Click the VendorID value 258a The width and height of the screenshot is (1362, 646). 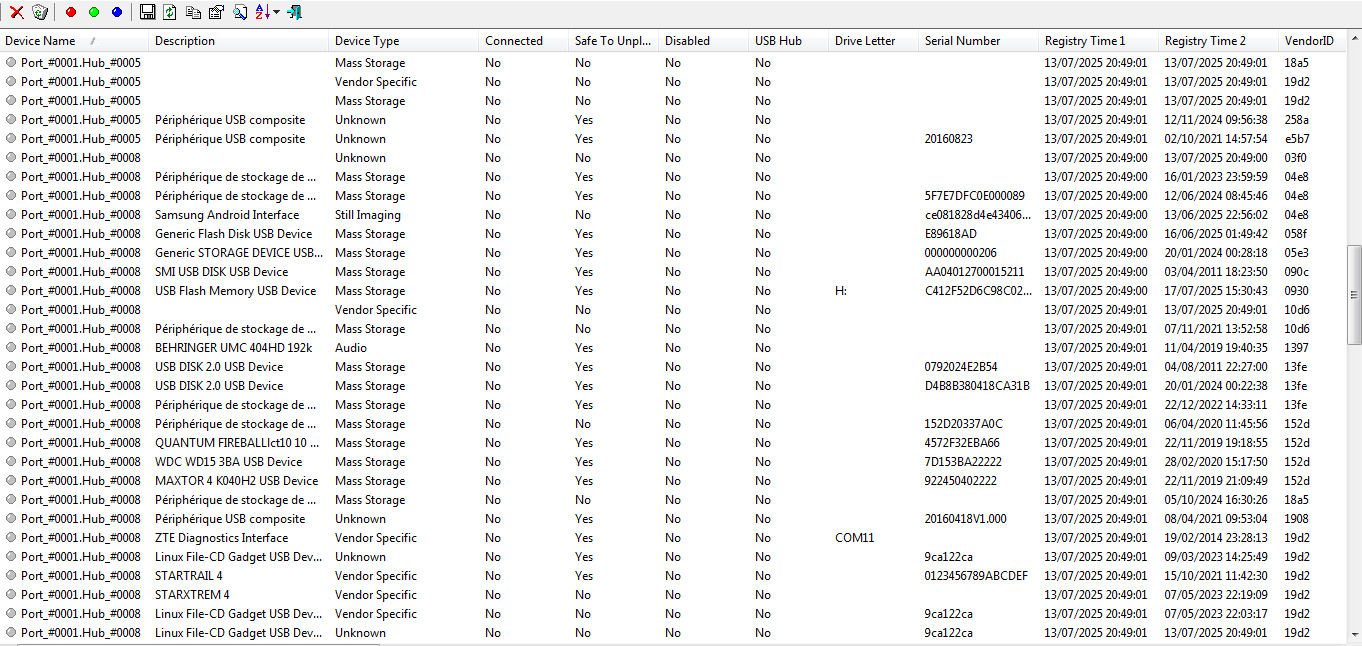[x=1297, y=120]
